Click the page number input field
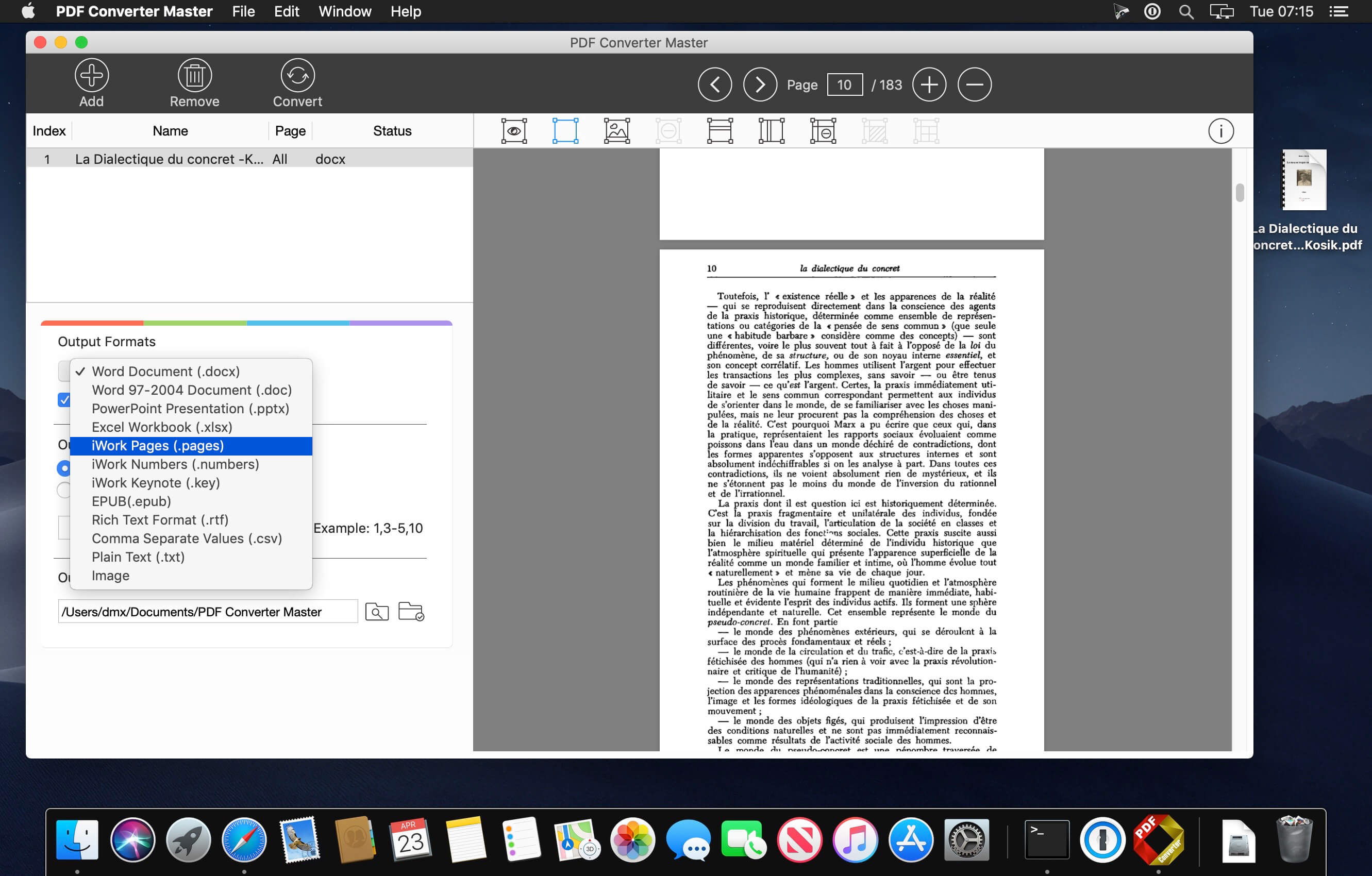 pyautogui.click(x=843, y=84)
